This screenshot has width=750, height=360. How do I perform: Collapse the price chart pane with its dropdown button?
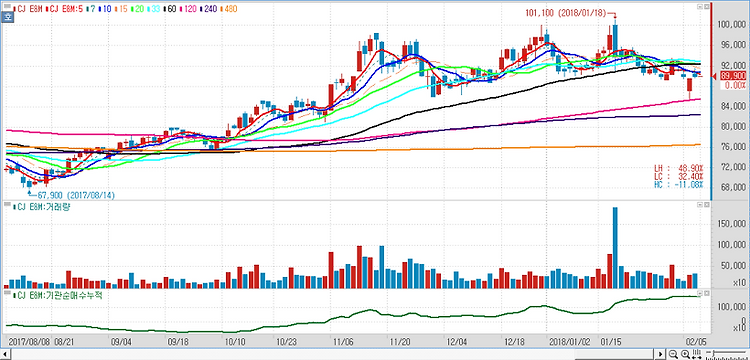pyautogui.click(x=699, y=7)
